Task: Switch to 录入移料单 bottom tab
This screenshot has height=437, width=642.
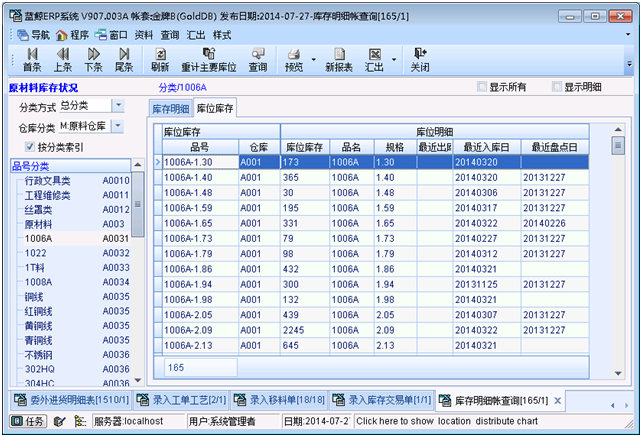Action: tap(279, 400)
